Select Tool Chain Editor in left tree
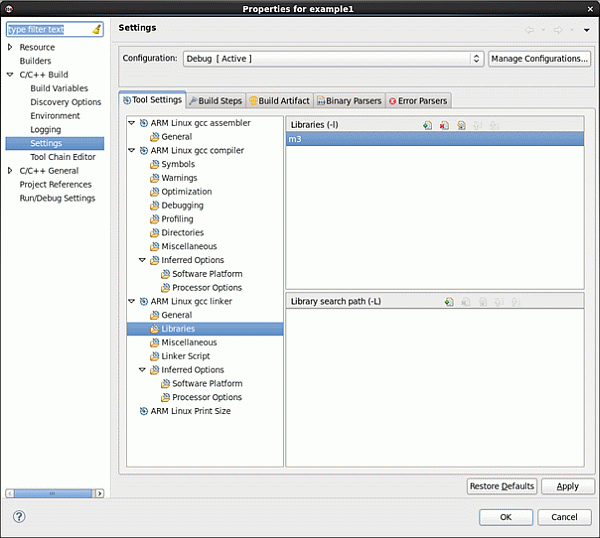This screenshot has width=600, height=538. point(63,157)
